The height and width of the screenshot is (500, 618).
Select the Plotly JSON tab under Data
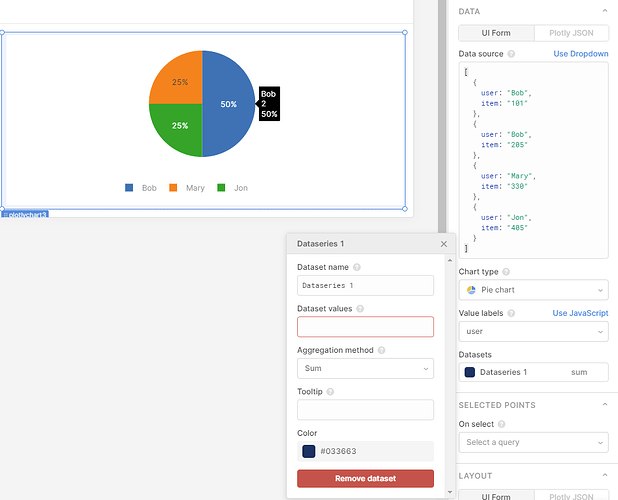571,33
